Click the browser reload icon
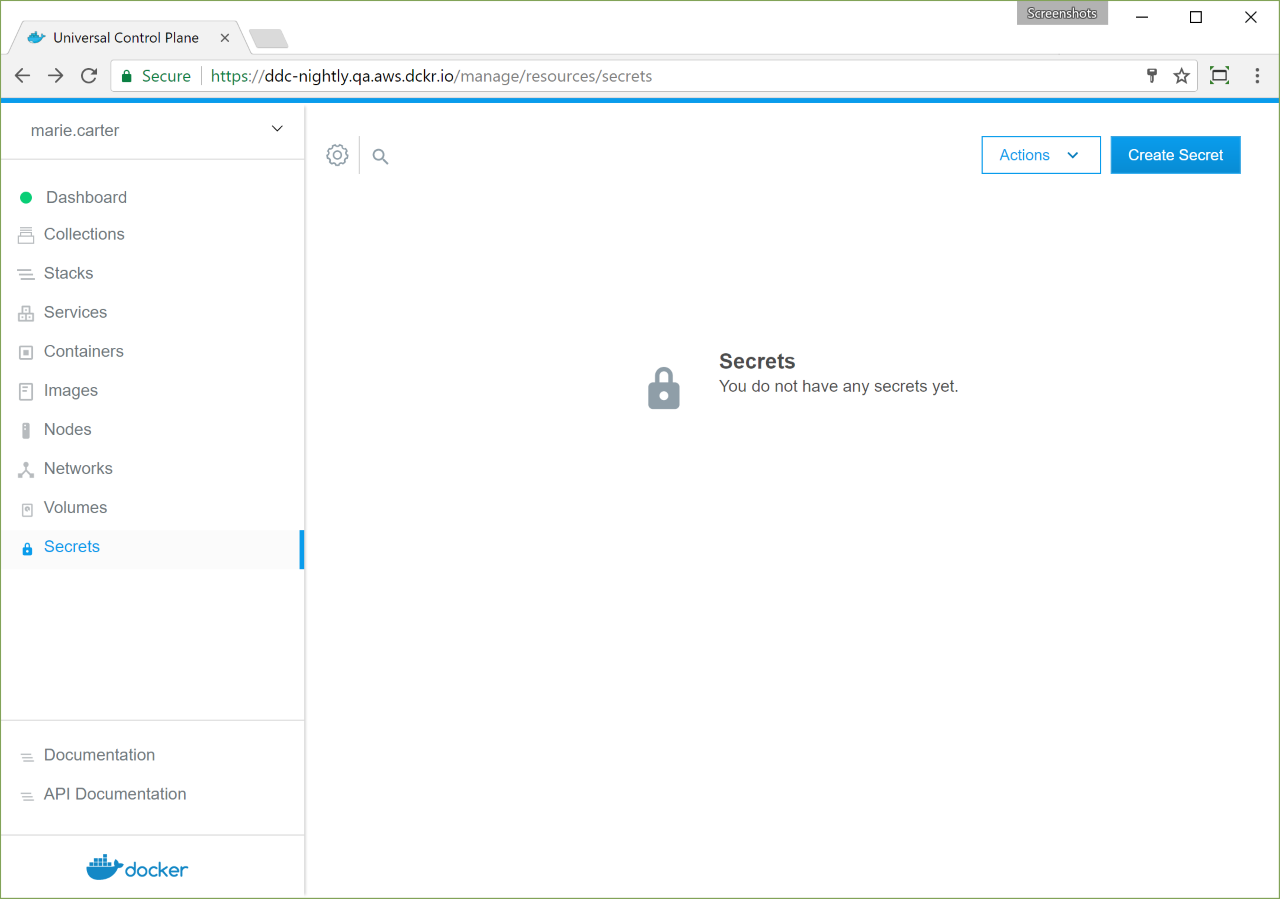The height and width of the screenshot is (899, 1280). pos(89,76)
